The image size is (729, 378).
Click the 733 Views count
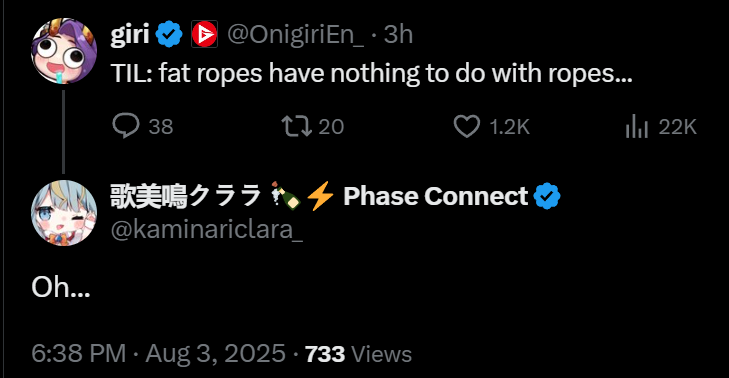tap(358, 354)
